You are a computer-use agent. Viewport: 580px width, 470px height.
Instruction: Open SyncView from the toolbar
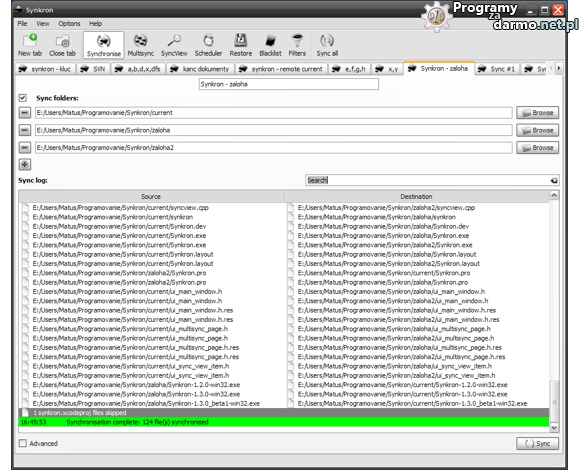click(x=174, y=45)
